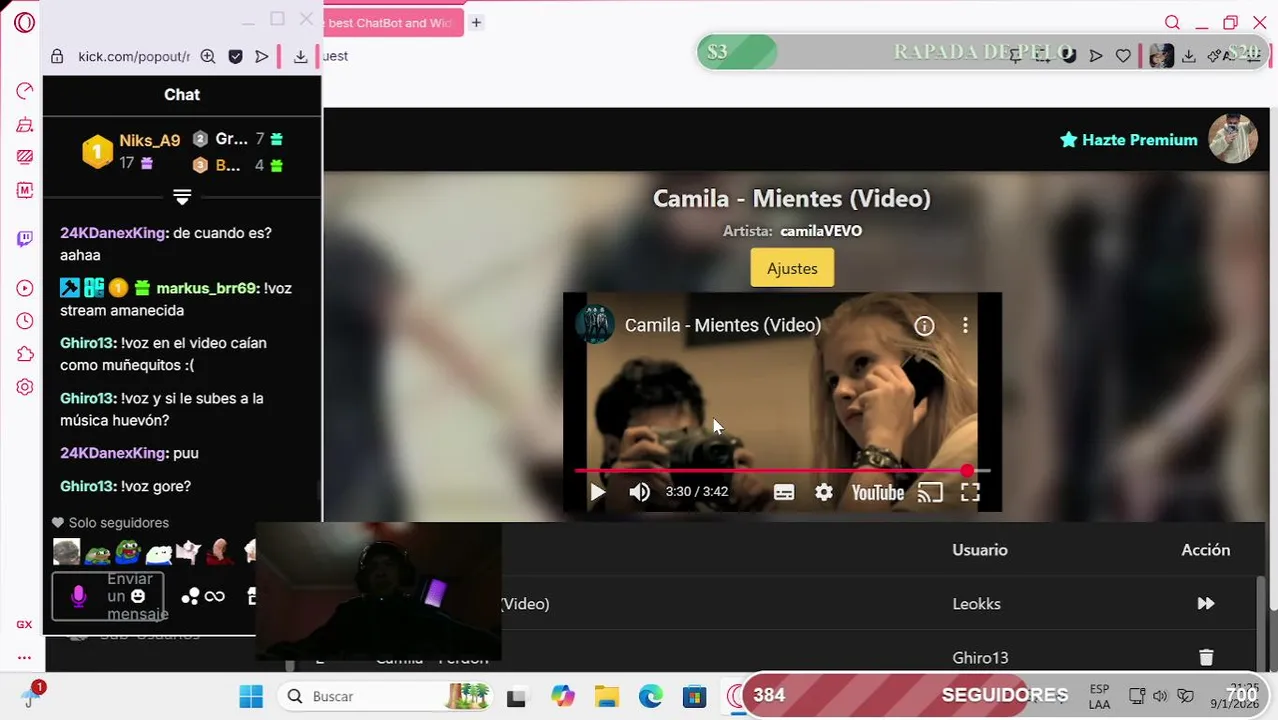Screen dimensions: 1278x720
Task: Open File Explorer from taskbar
Action: coord(606,696)
